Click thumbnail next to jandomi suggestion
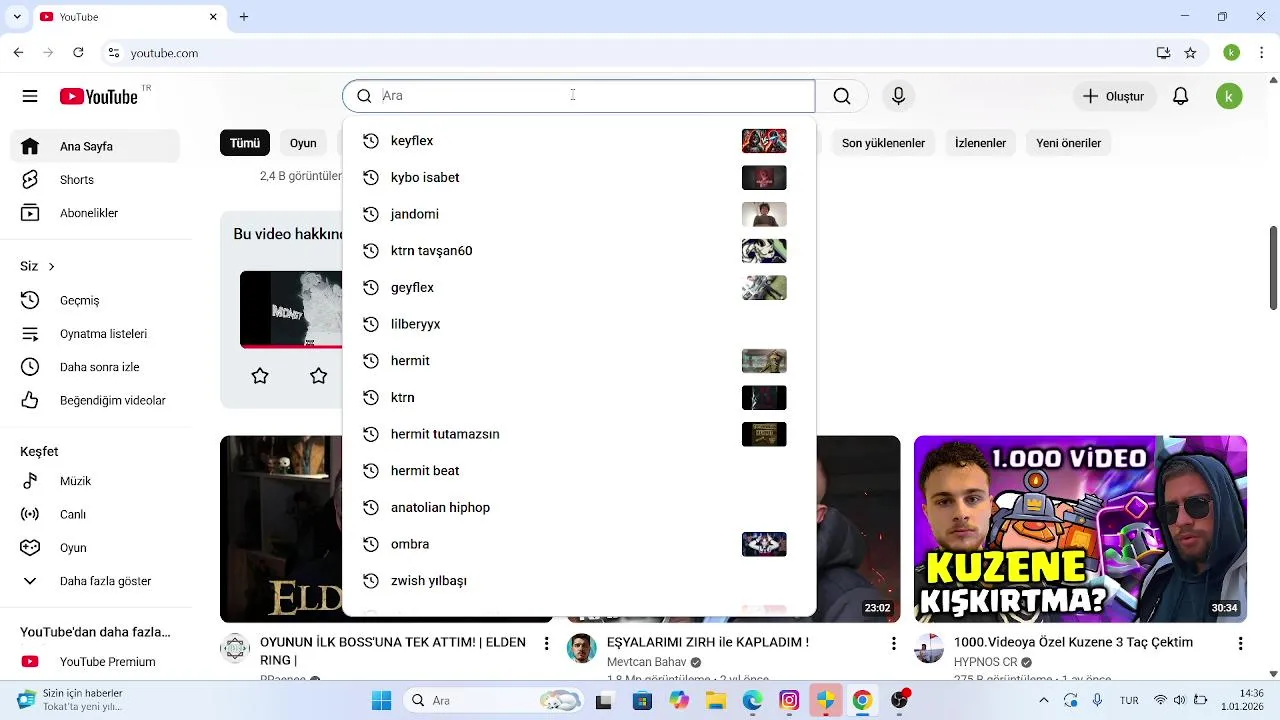The width and height of the screenshot is (1280, 720). 764,214
